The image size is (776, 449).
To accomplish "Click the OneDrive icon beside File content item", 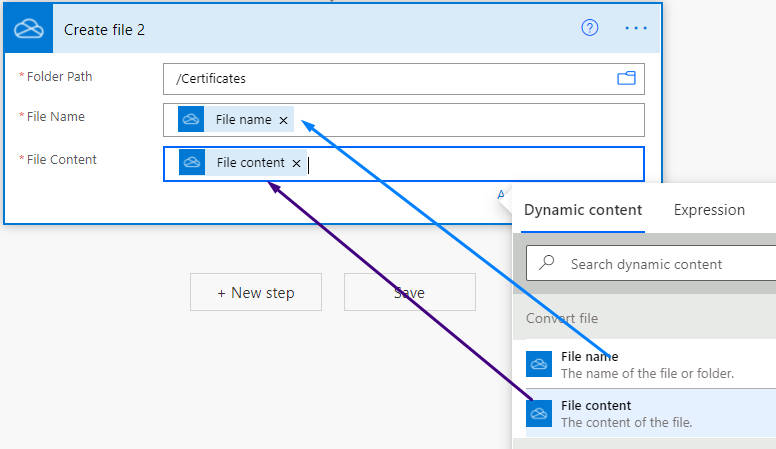I will [x=538, y=413].
